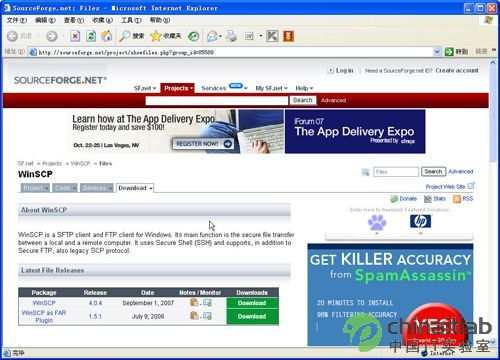Image resolution: width=500 pixels, height=360 pixels.
Task: Open the Projects navigation dropdown
Action: tap(178, 88)
